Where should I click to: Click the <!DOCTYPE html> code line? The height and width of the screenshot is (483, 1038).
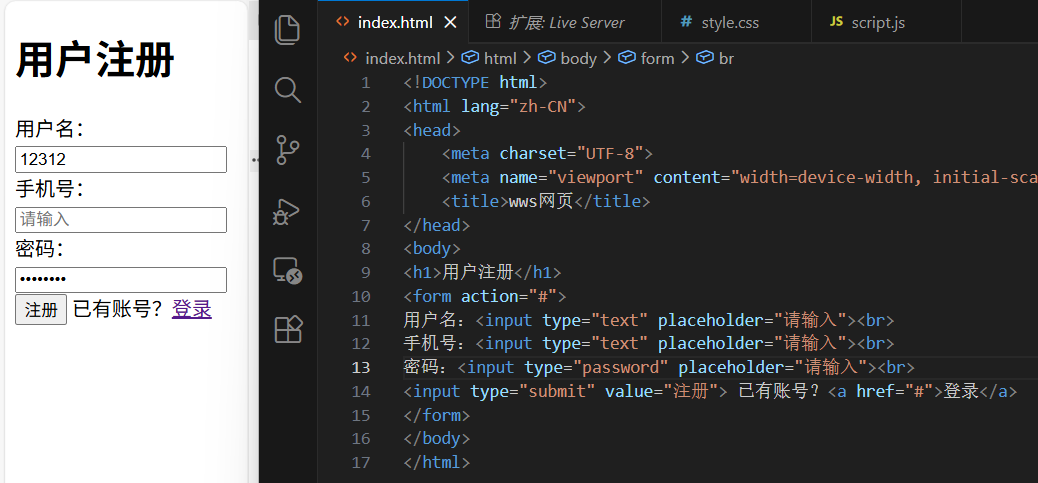tap(475, 83)
